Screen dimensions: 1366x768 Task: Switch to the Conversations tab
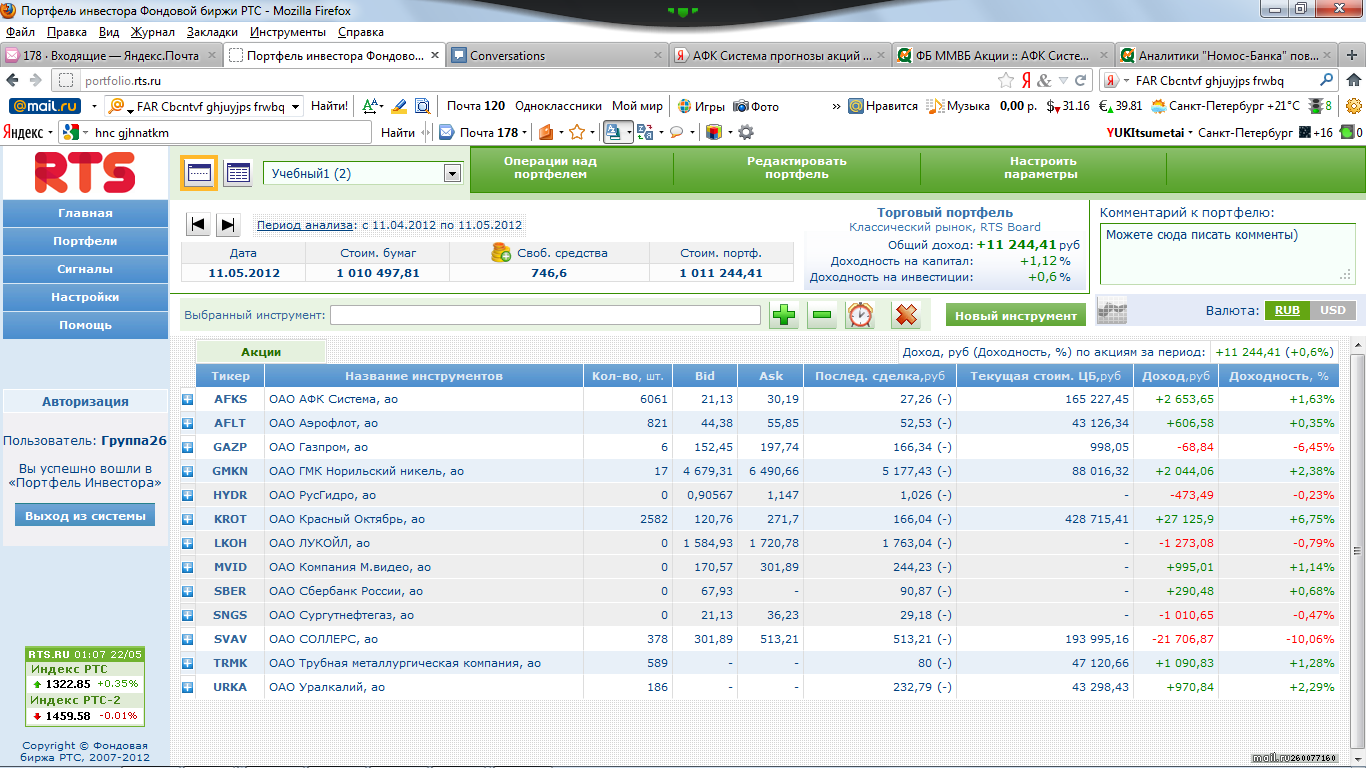tap(556, 56)
